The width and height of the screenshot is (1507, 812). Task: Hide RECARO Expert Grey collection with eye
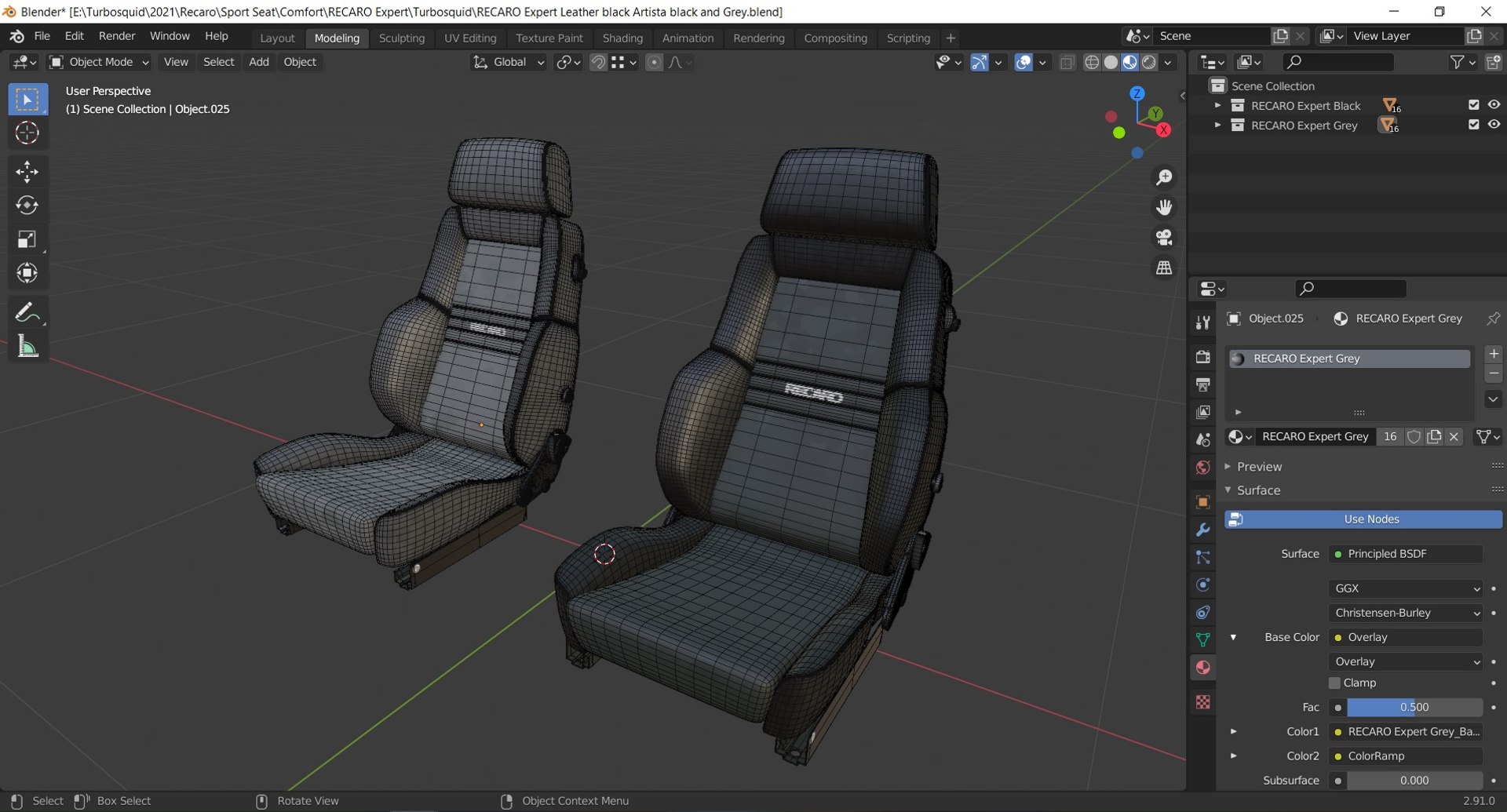point(1494,125)
